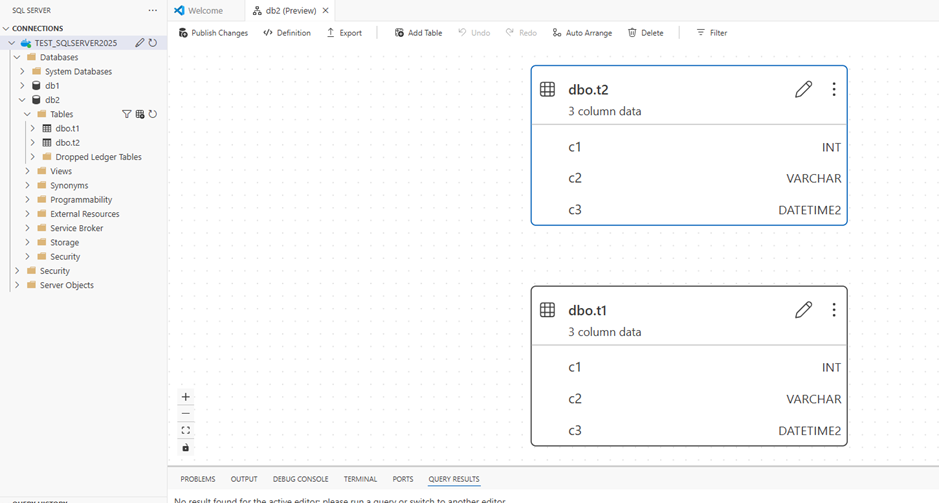Open the dbo.t2 table options menu
Image resolution: width=939 pixels, height=503 pixels.
click(834, 89)
